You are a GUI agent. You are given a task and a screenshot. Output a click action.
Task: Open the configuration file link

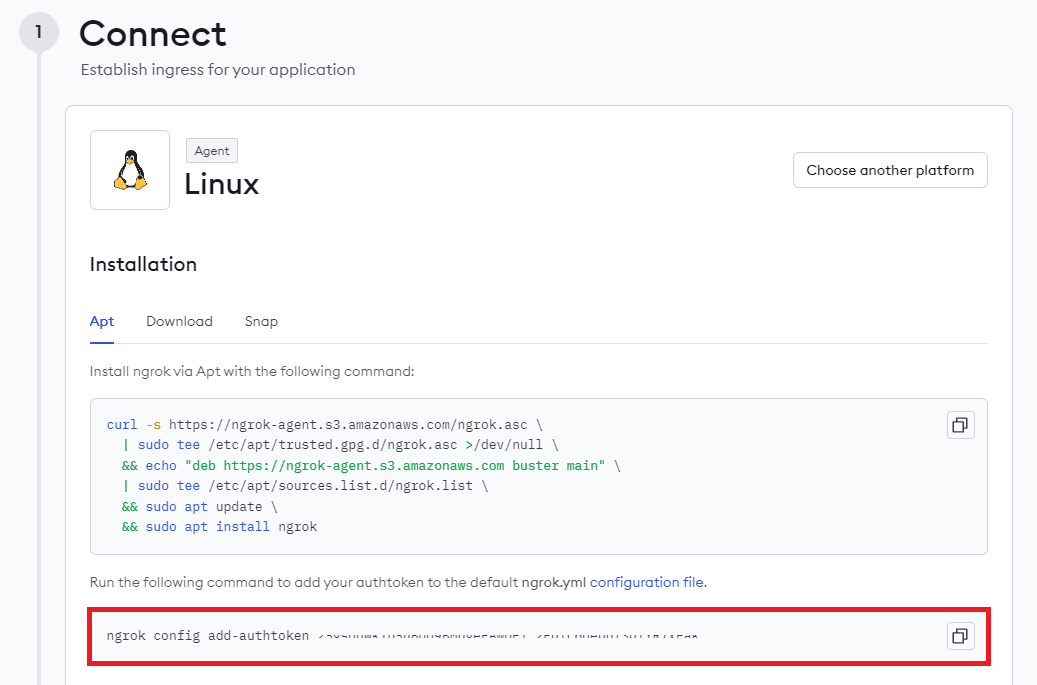(646, 583)
